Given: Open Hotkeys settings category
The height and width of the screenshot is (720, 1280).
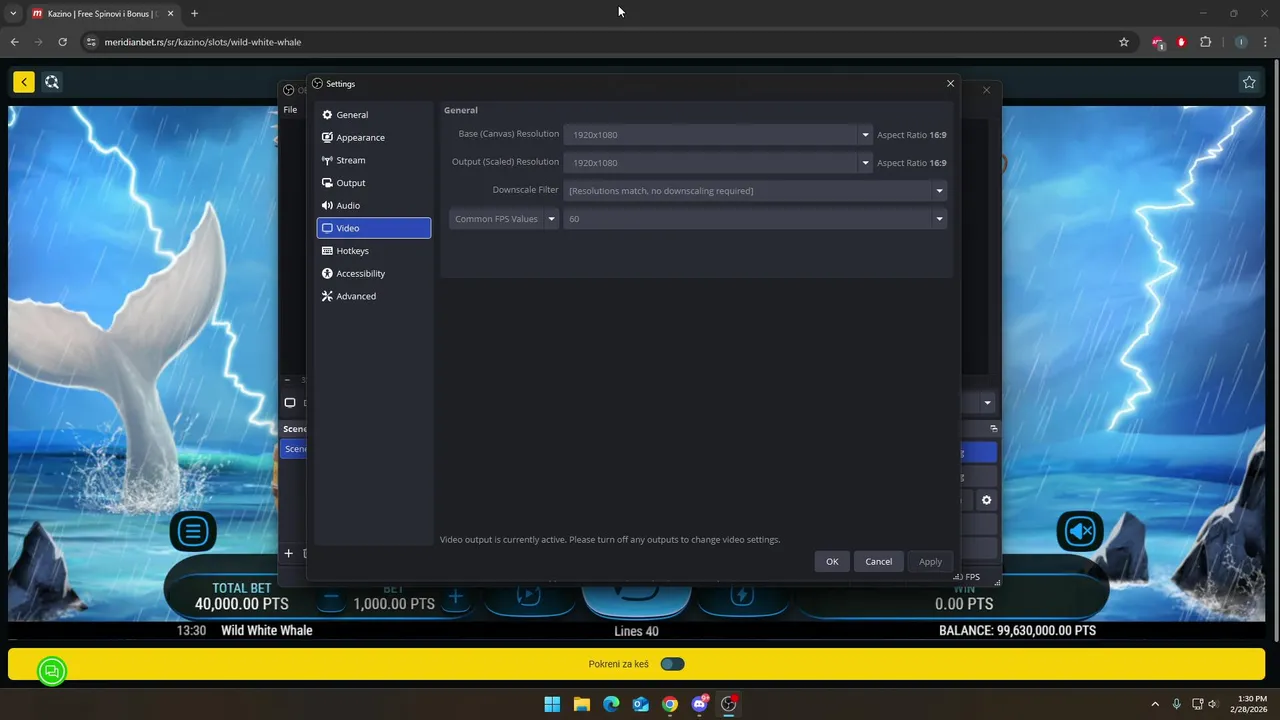Looking at the screenshot, I should pos(373,251).
